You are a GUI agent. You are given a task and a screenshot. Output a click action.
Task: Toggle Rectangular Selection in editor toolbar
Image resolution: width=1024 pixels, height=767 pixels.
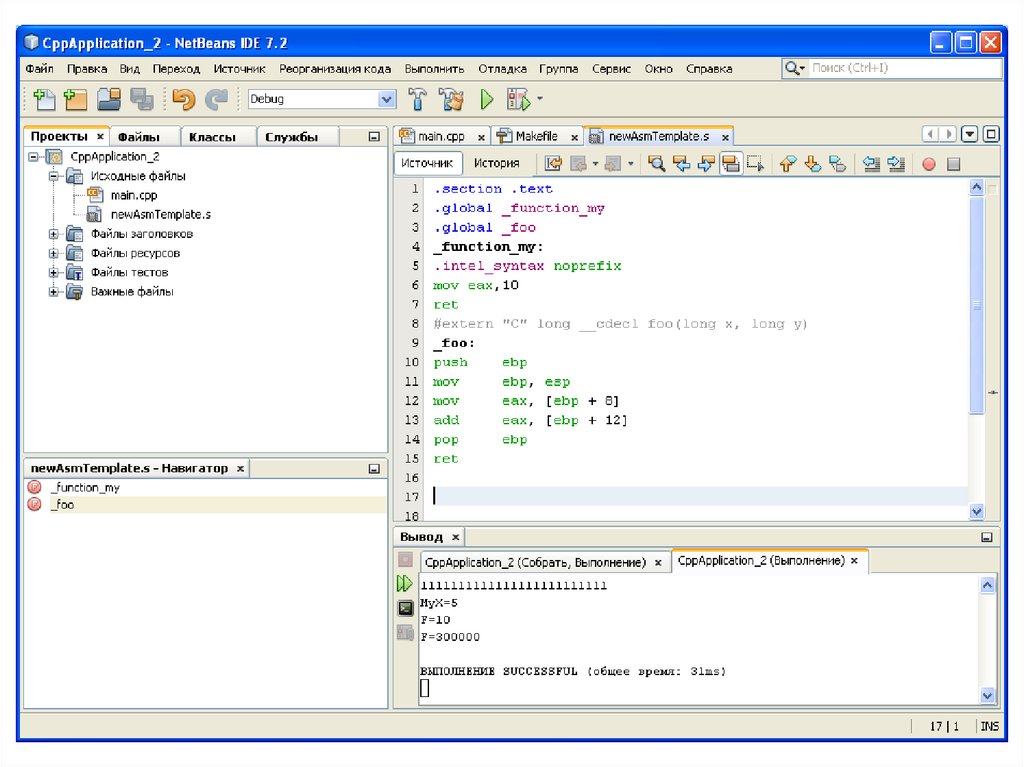[x=755, y=163]
